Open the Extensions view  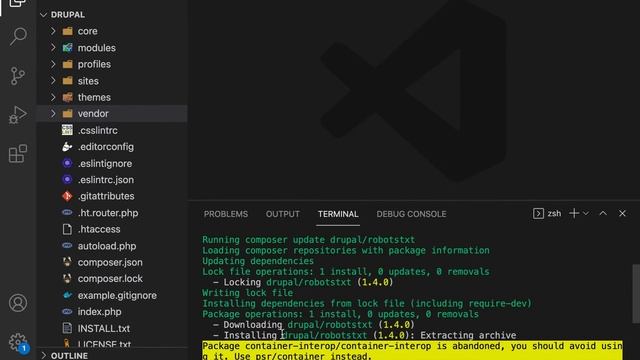[x=18, y=154]
